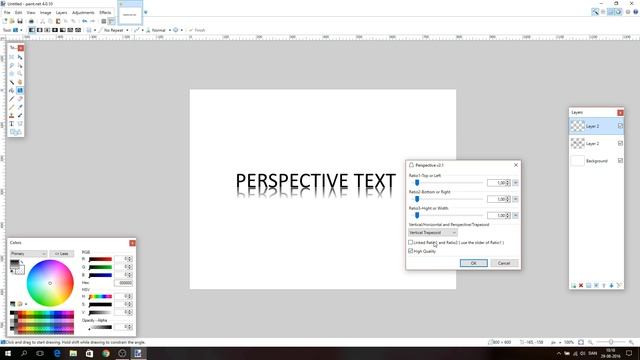Viewport: 640px width, 360px height.
Task: Expand the image list arrow
Action: point(146,13)
